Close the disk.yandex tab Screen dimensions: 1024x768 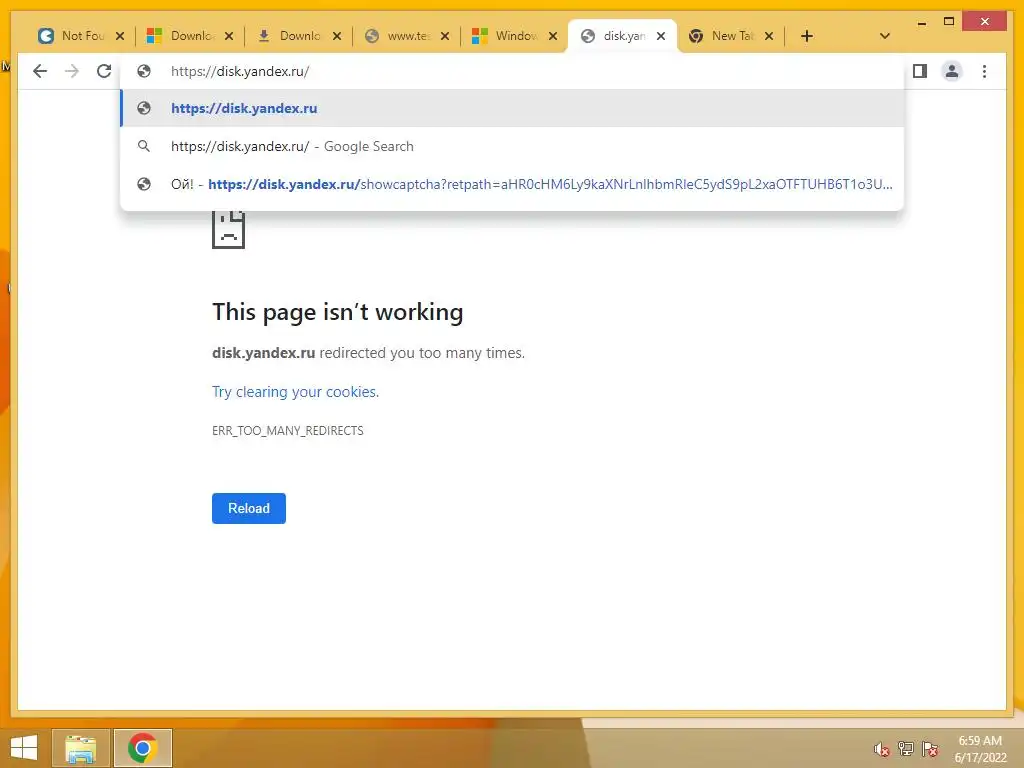tap(661, 36)
